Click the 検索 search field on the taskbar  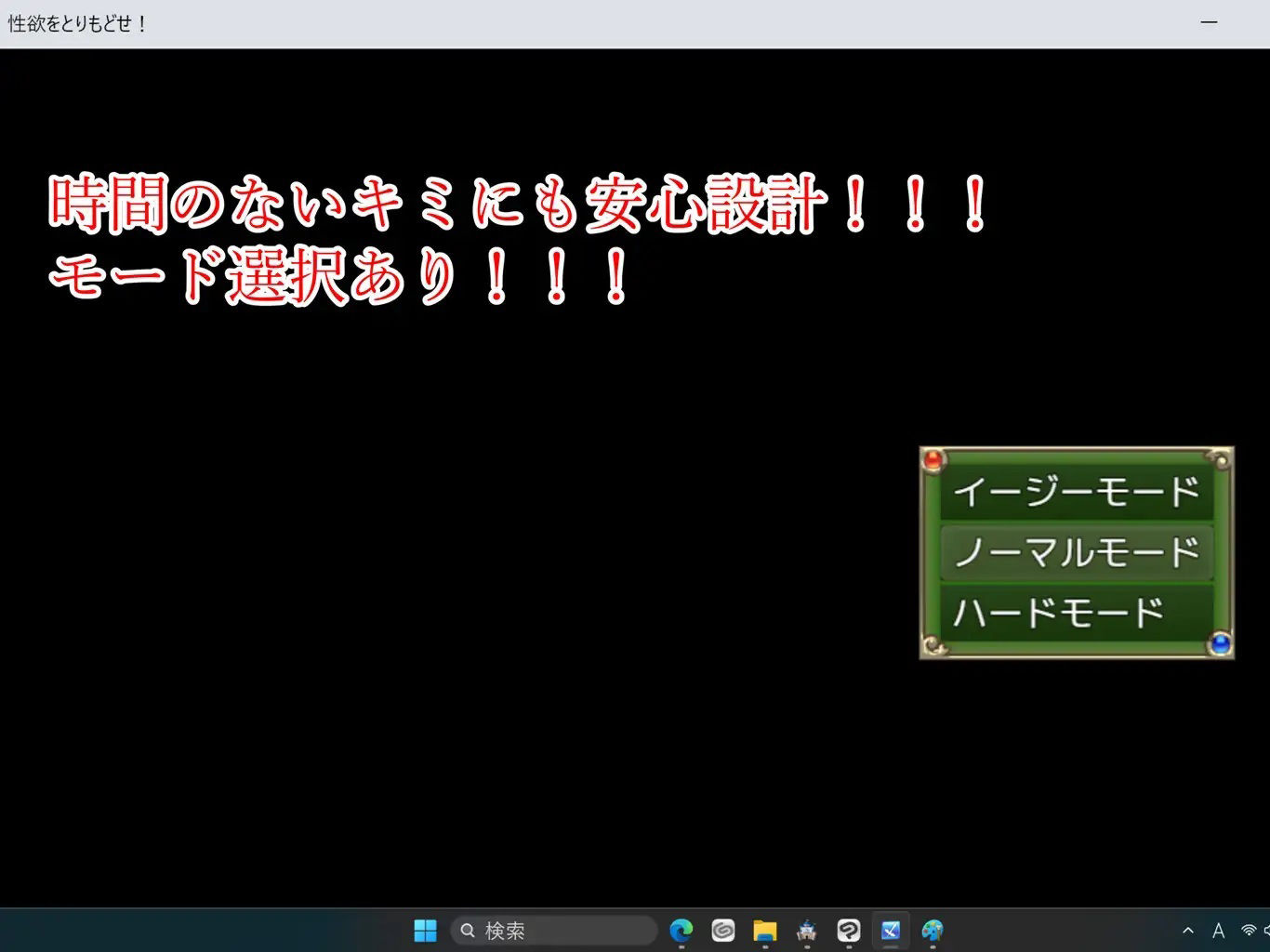pos(553,930)
